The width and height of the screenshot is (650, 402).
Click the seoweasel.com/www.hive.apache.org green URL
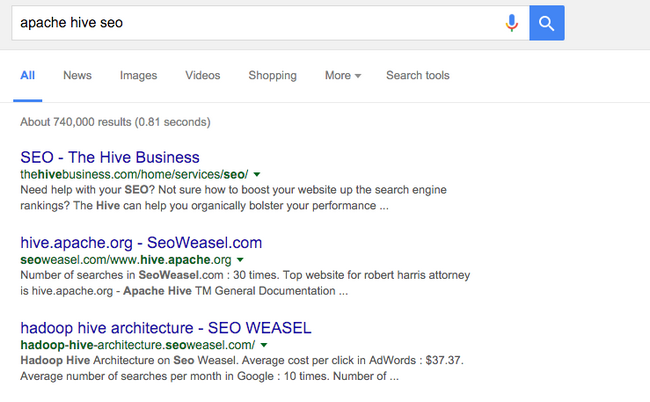[x=125, y=259]
